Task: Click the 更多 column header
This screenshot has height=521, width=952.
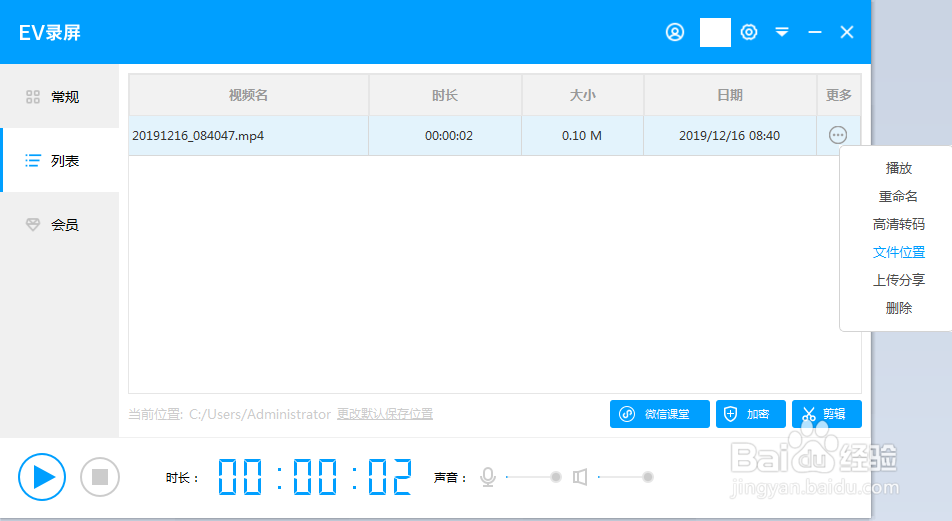Action: (838, 95)
